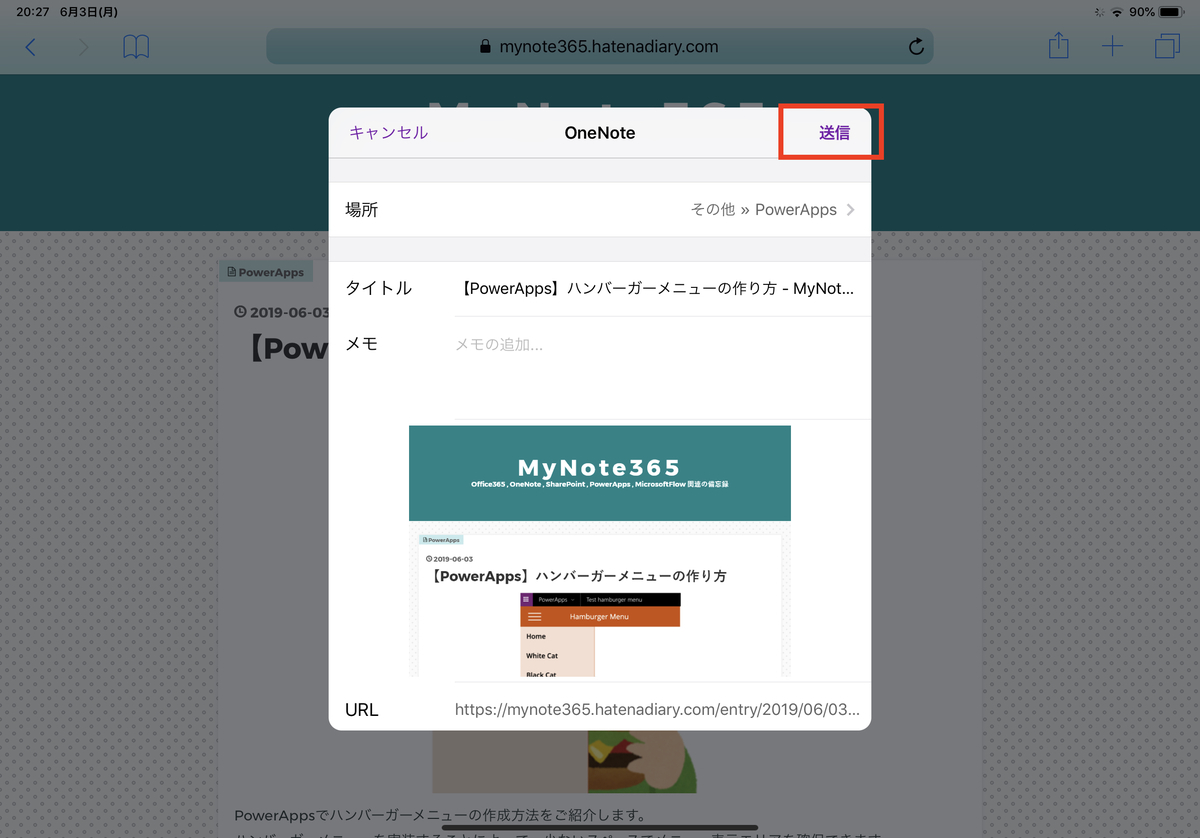Tap the 場所 label
Viewport: 1200px width, 838px height.
tap(362, 210)
